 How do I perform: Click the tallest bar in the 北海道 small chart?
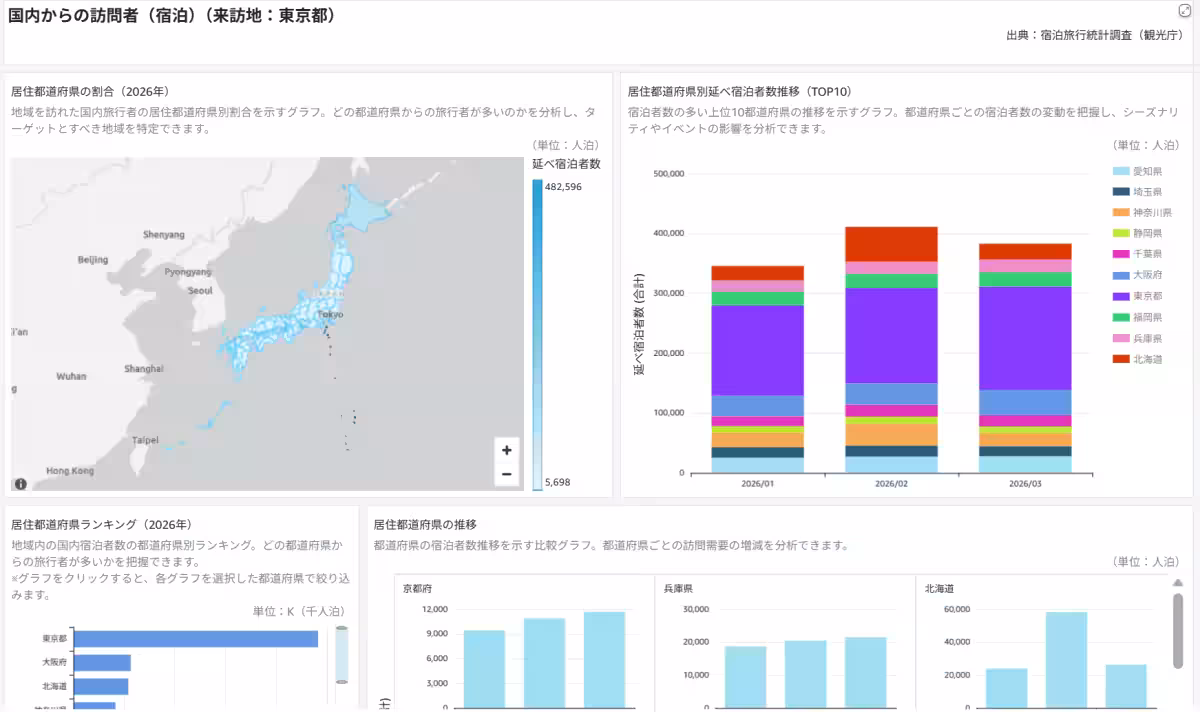coord(1066,660)
